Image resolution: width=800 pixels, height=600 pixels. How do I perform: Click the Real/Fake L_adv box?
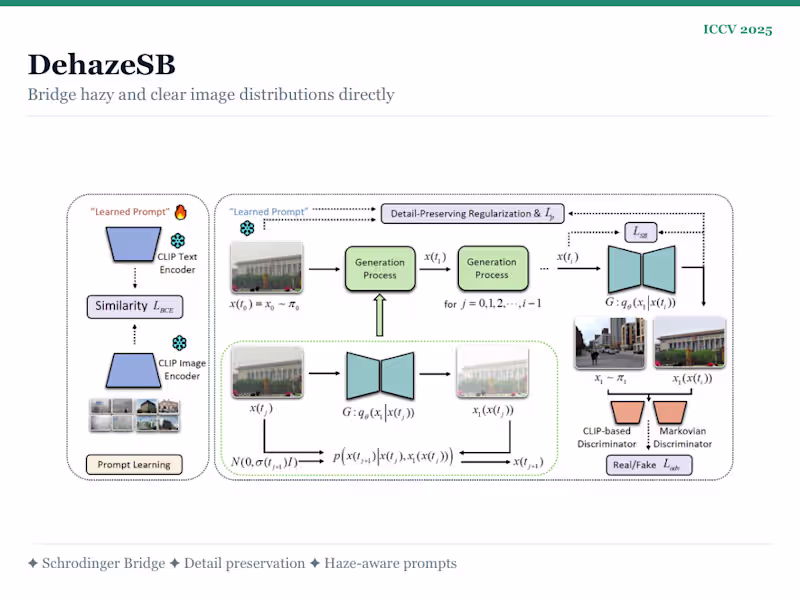[x=649, y=465]
